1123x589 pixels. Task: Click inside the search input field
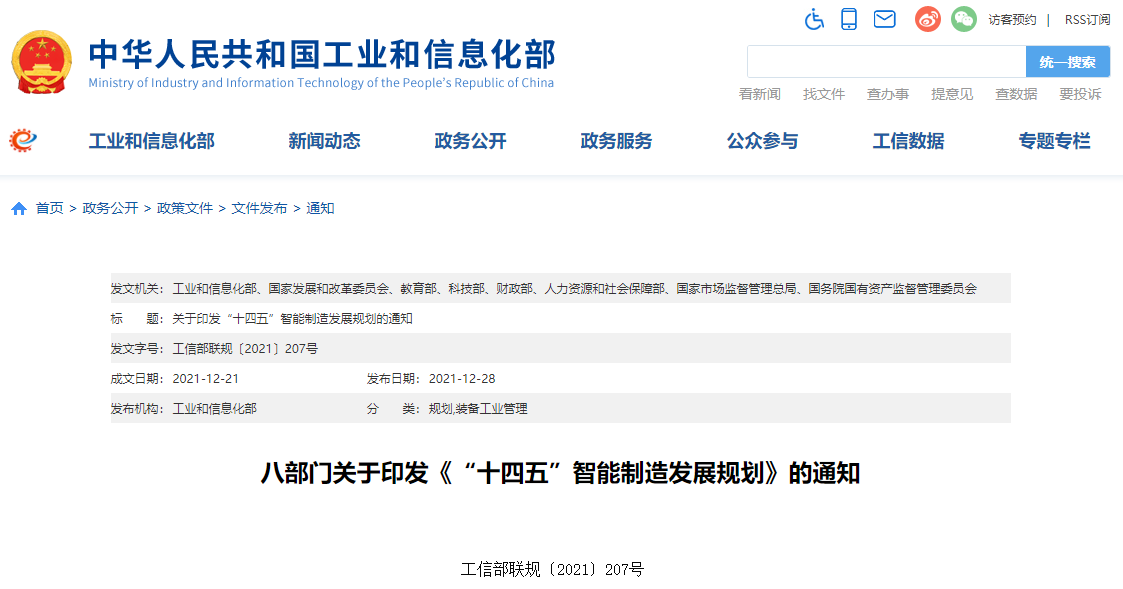click(x=885, y=61)
